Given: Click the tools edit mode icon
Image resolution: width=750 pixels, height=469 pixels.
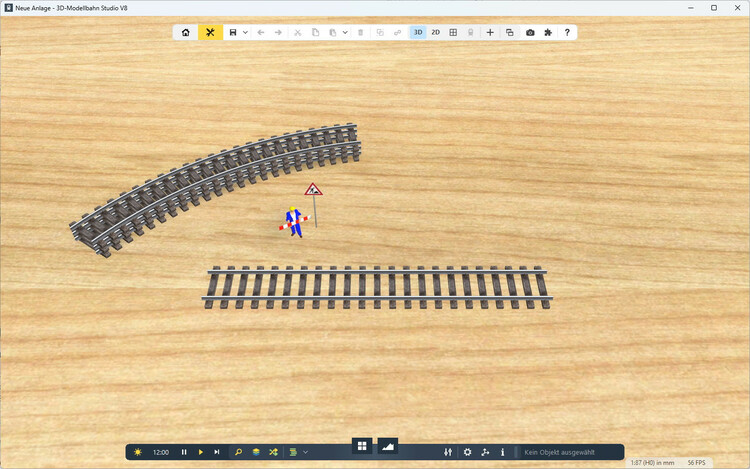Looking at the screenshot, I should (210, 32).
